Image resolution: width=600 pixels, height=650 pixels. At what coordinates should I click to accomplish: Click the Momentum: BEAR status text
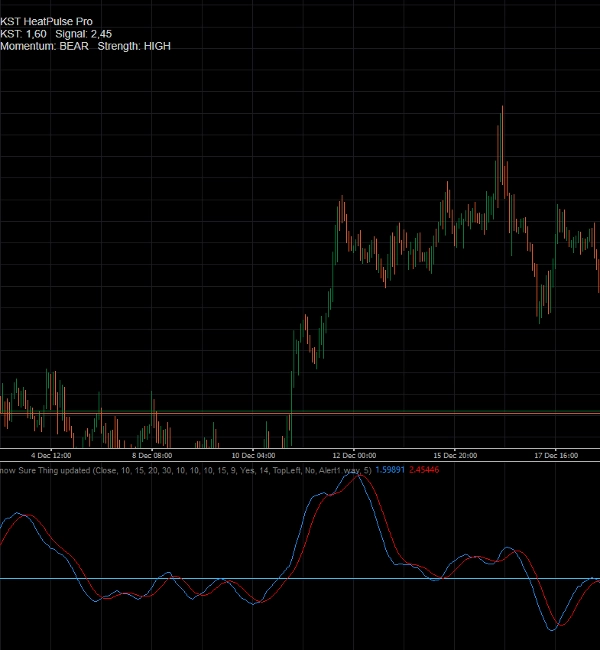[x=45, y=46]
